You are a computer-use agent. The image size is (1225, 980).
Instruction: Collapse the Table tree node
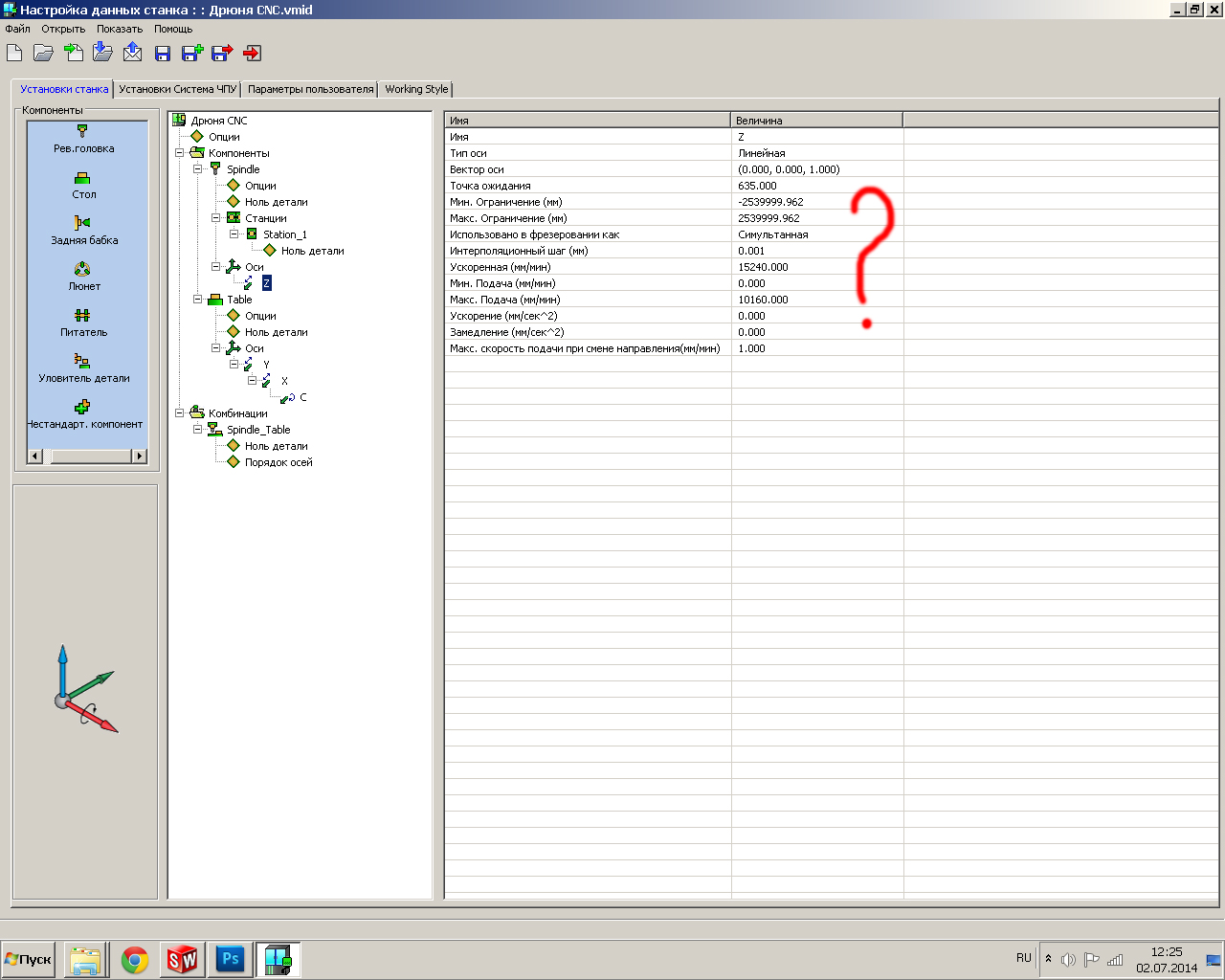[x=197, y=300]
